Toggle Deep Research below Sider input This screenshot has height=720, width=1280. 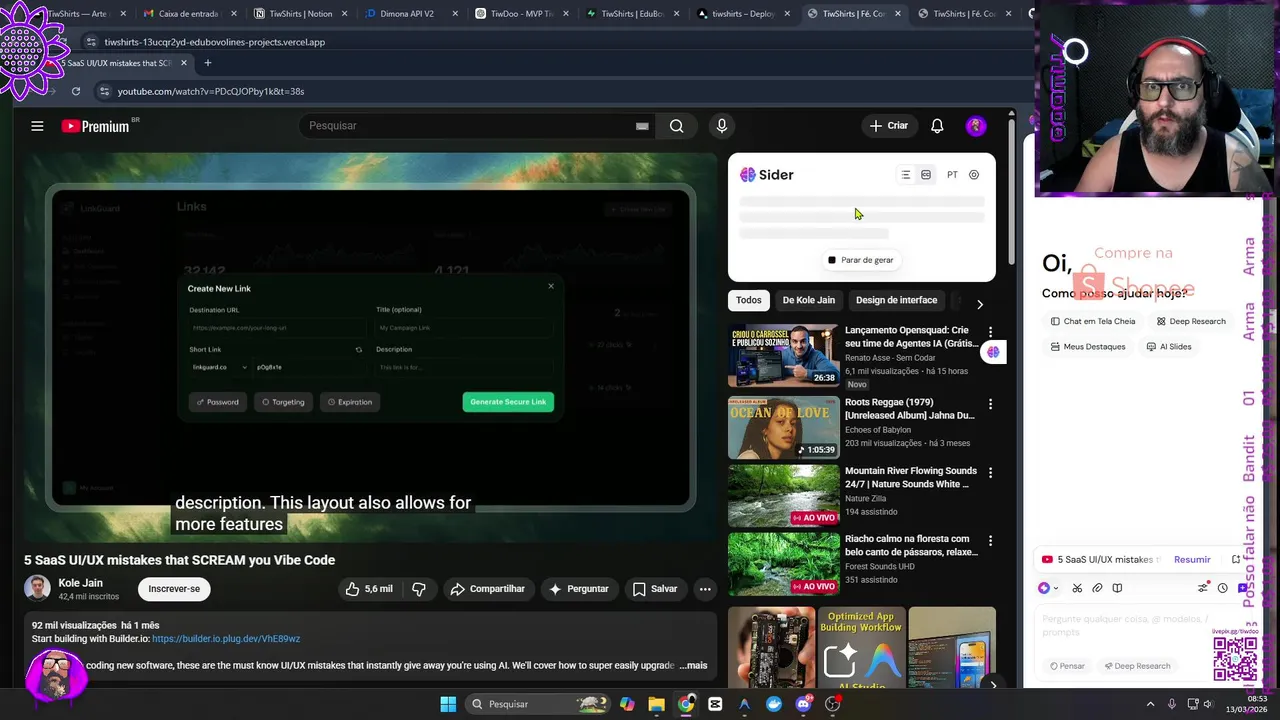[x=1137, y=666]
